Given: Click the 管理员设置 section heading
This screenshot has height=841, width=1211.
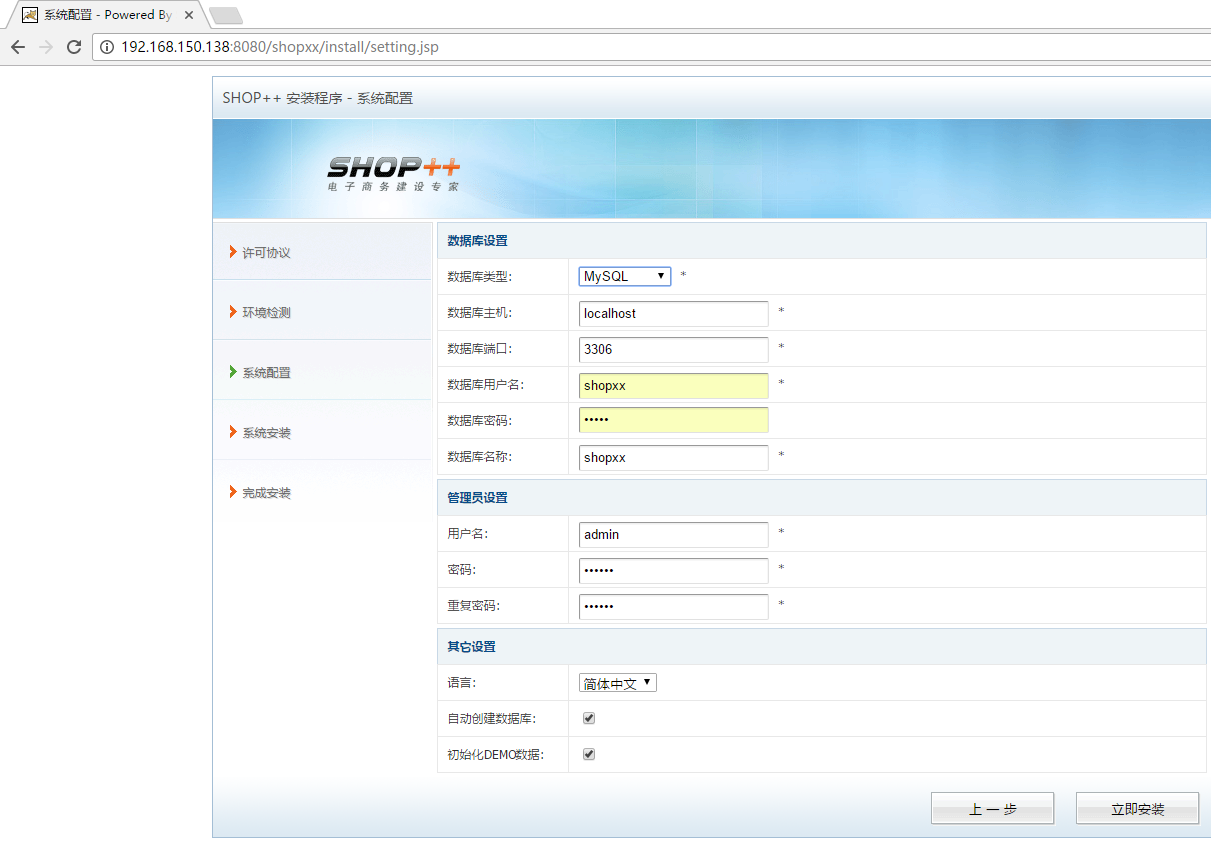Looking at the screenshot, I should pyautogui.click(x=477, y=498).
